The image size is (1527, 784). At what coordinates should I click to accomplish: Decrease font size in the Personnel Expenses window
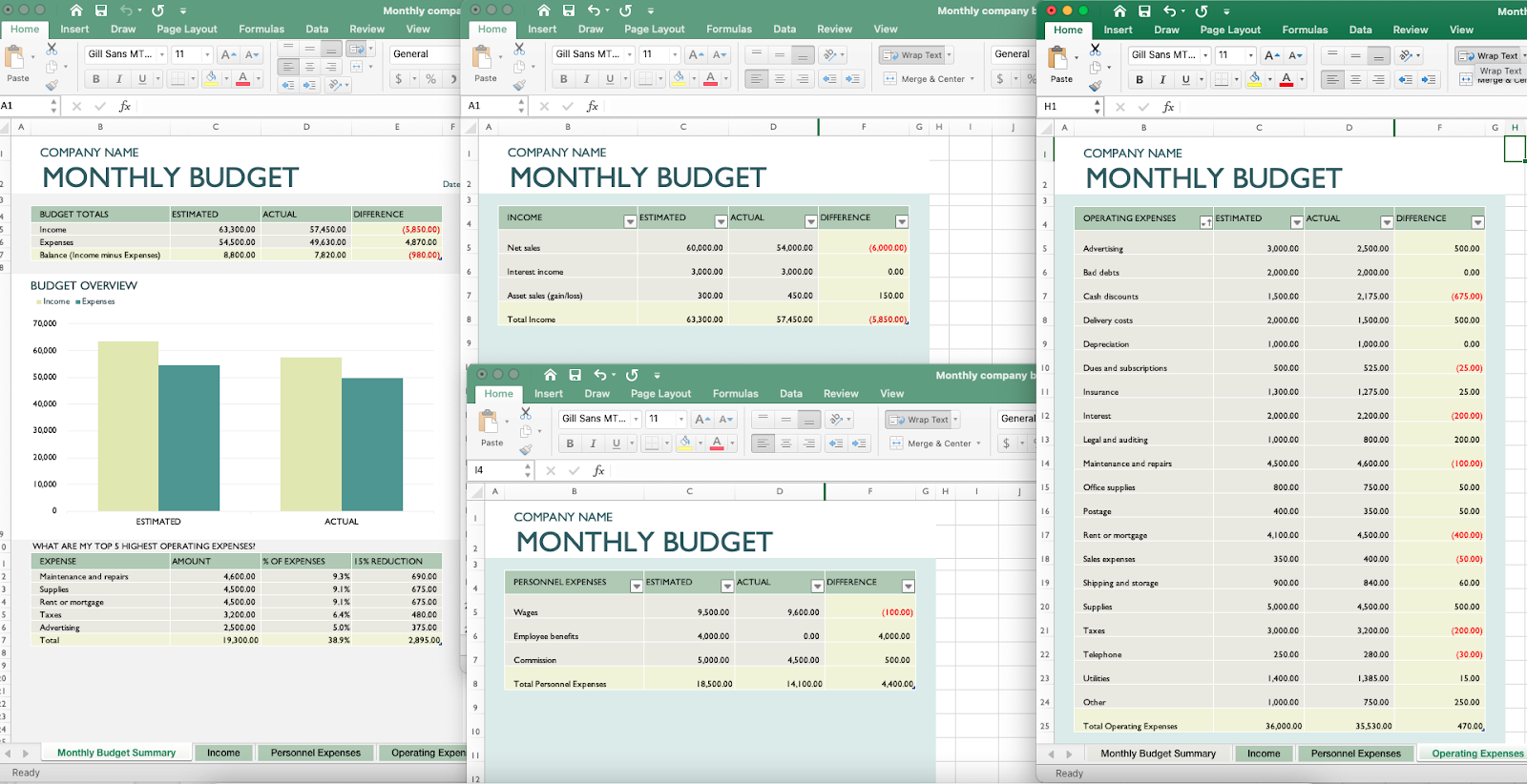[x=726, y=420]
